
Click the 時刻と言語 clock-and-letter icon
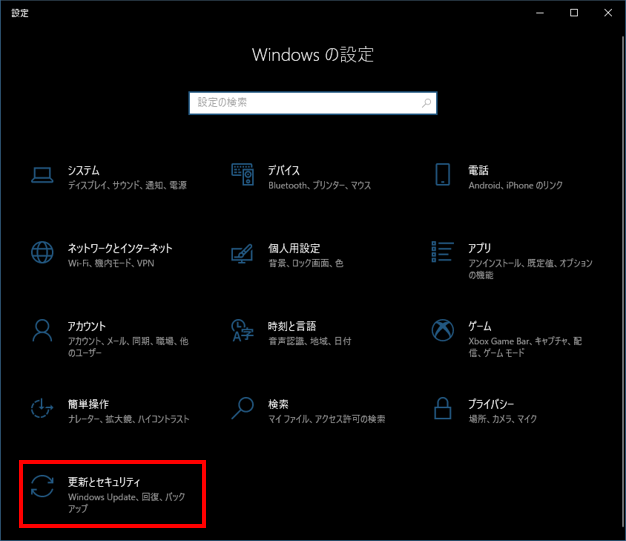tap(242, 330)
